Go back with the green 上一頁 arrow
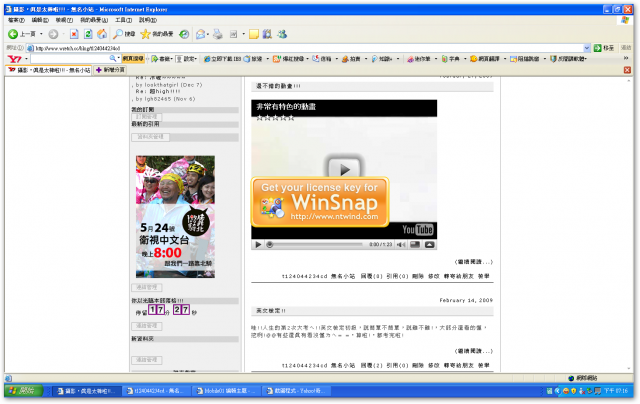The image size is (640, 404). pyautogui.click(x=22, y=34)
